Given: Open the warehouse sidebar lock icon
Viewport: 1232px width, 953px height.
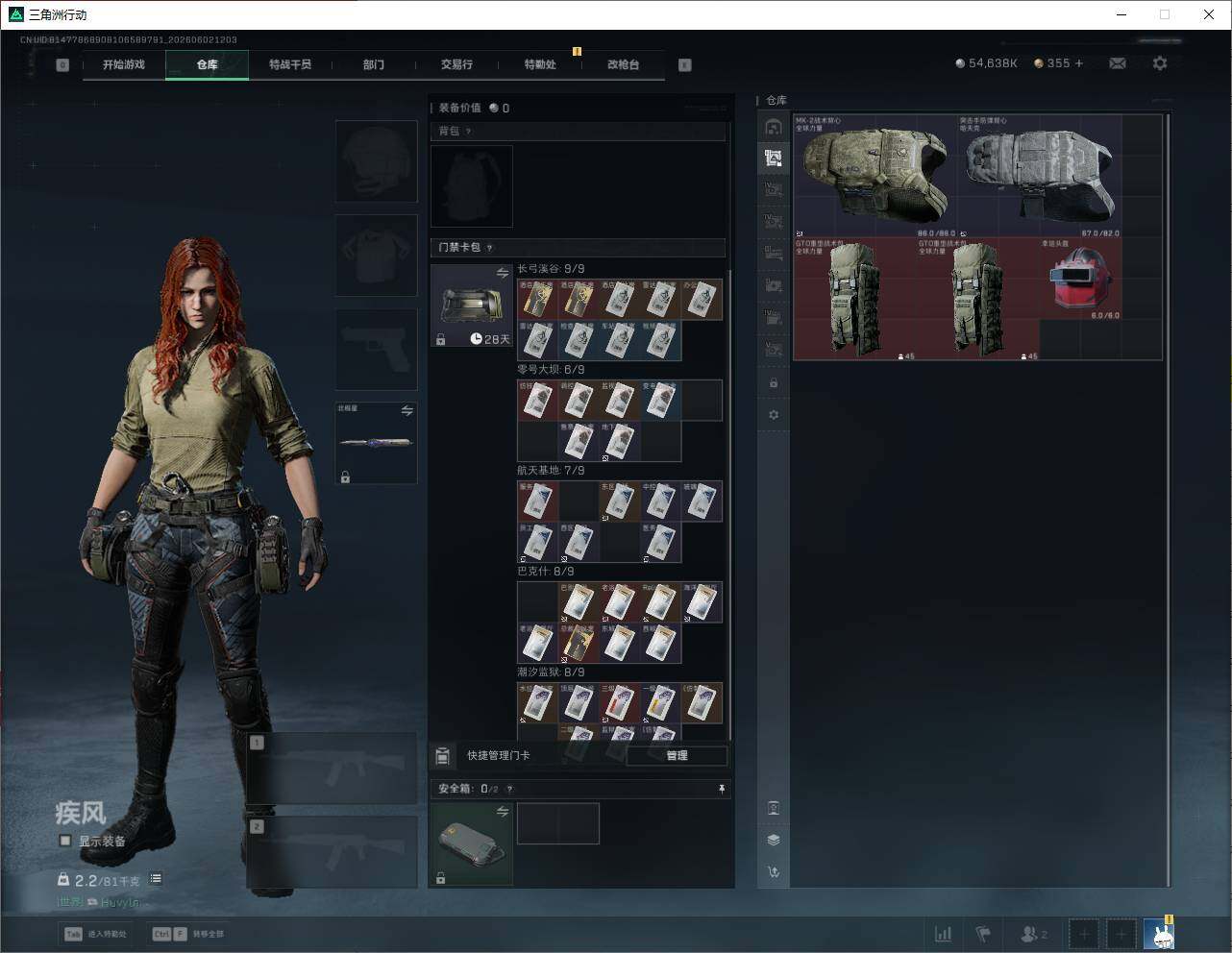Looking at the screenshot, I should (x=774, y=383).
